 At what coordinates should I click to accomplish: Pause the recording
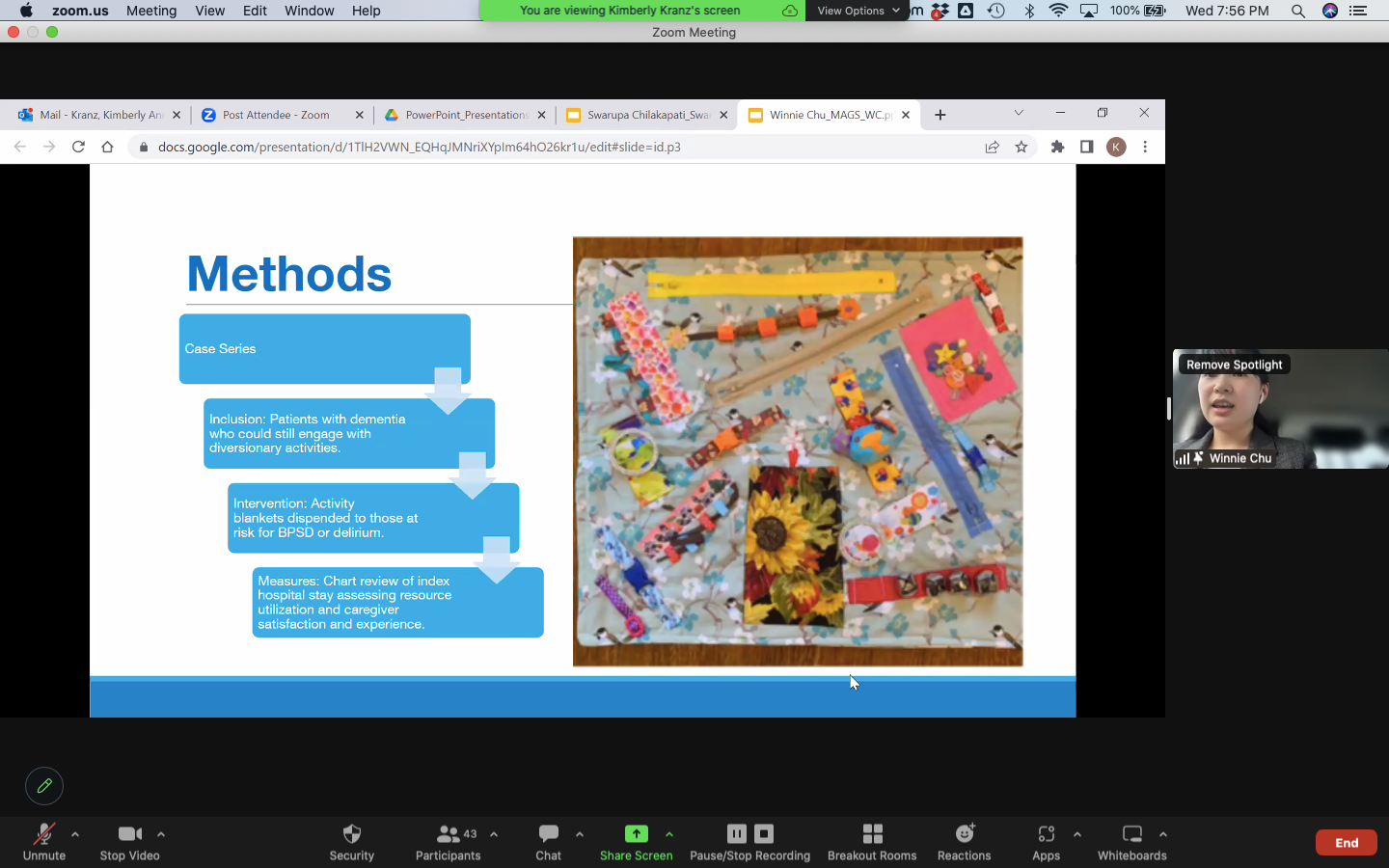coord(736,833)
